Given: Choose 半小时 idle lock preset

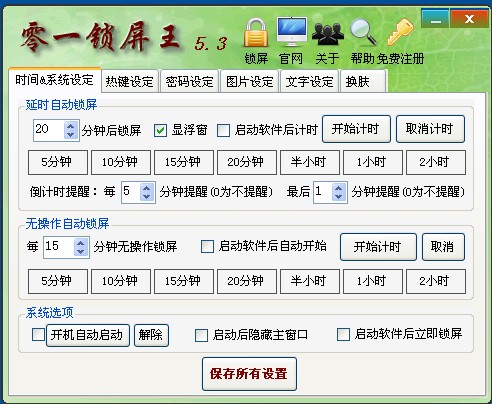Looking at the screenshot, I should pyautogui.click(x=310, y=281).
